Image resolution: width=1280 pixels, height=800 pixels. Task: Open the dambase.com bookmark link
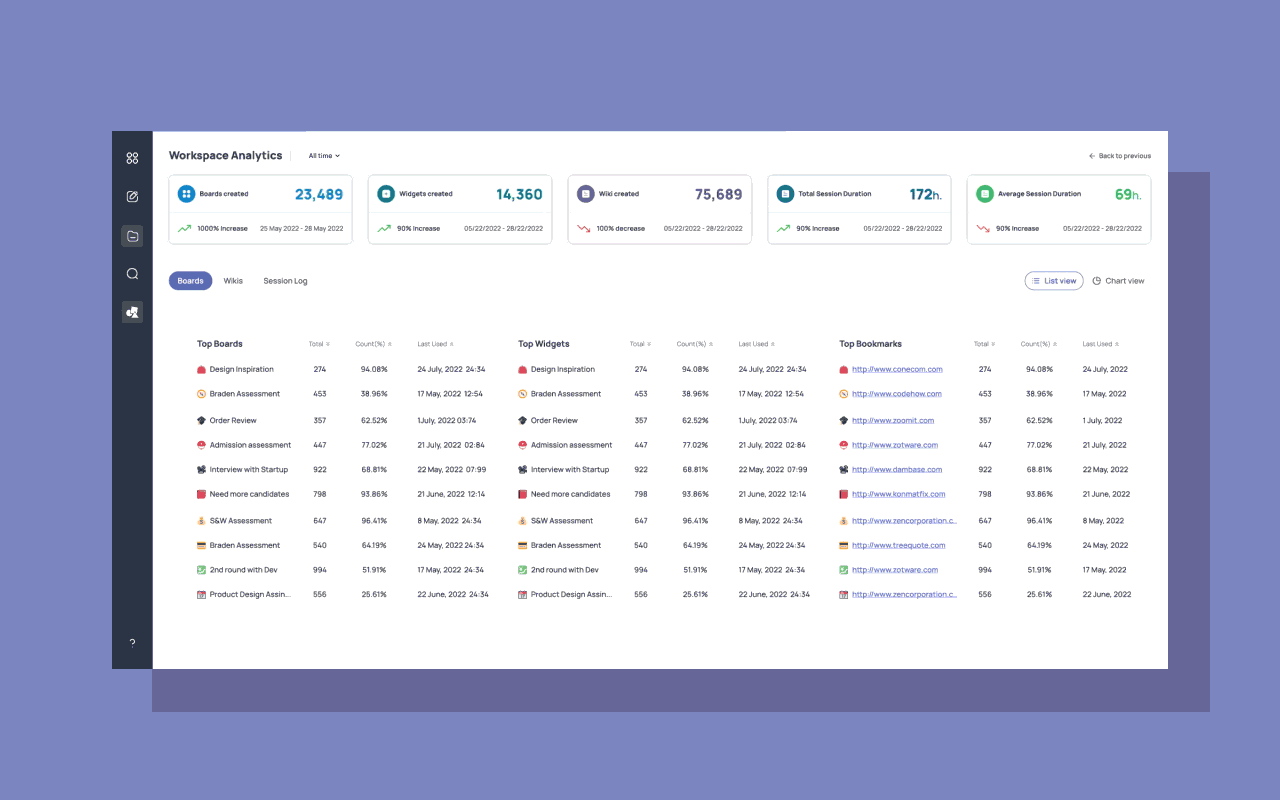[897, 470]
